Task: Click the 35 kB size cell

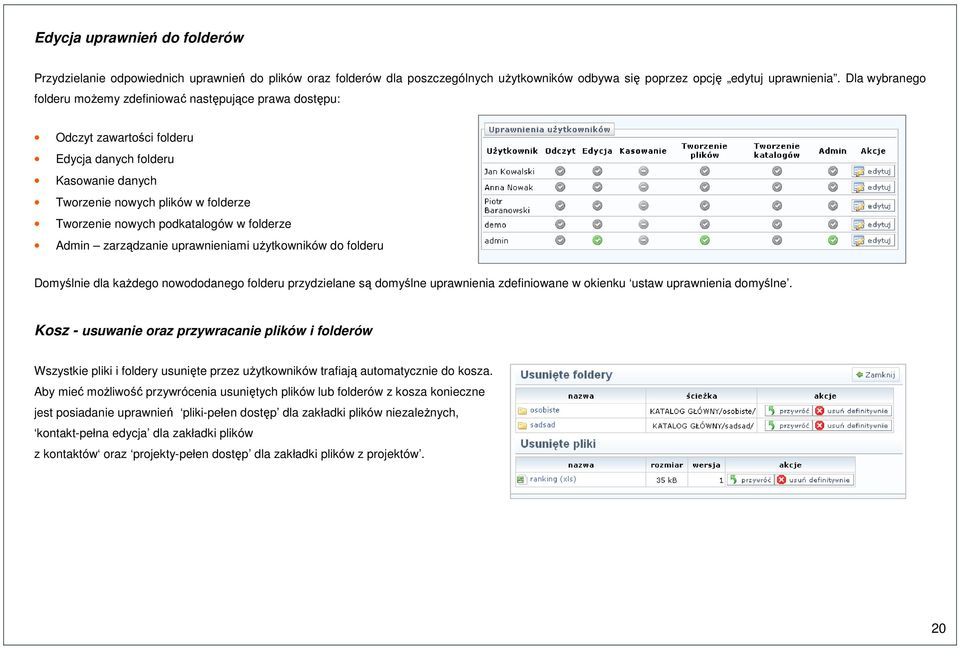Action: (x=667, y=480)
